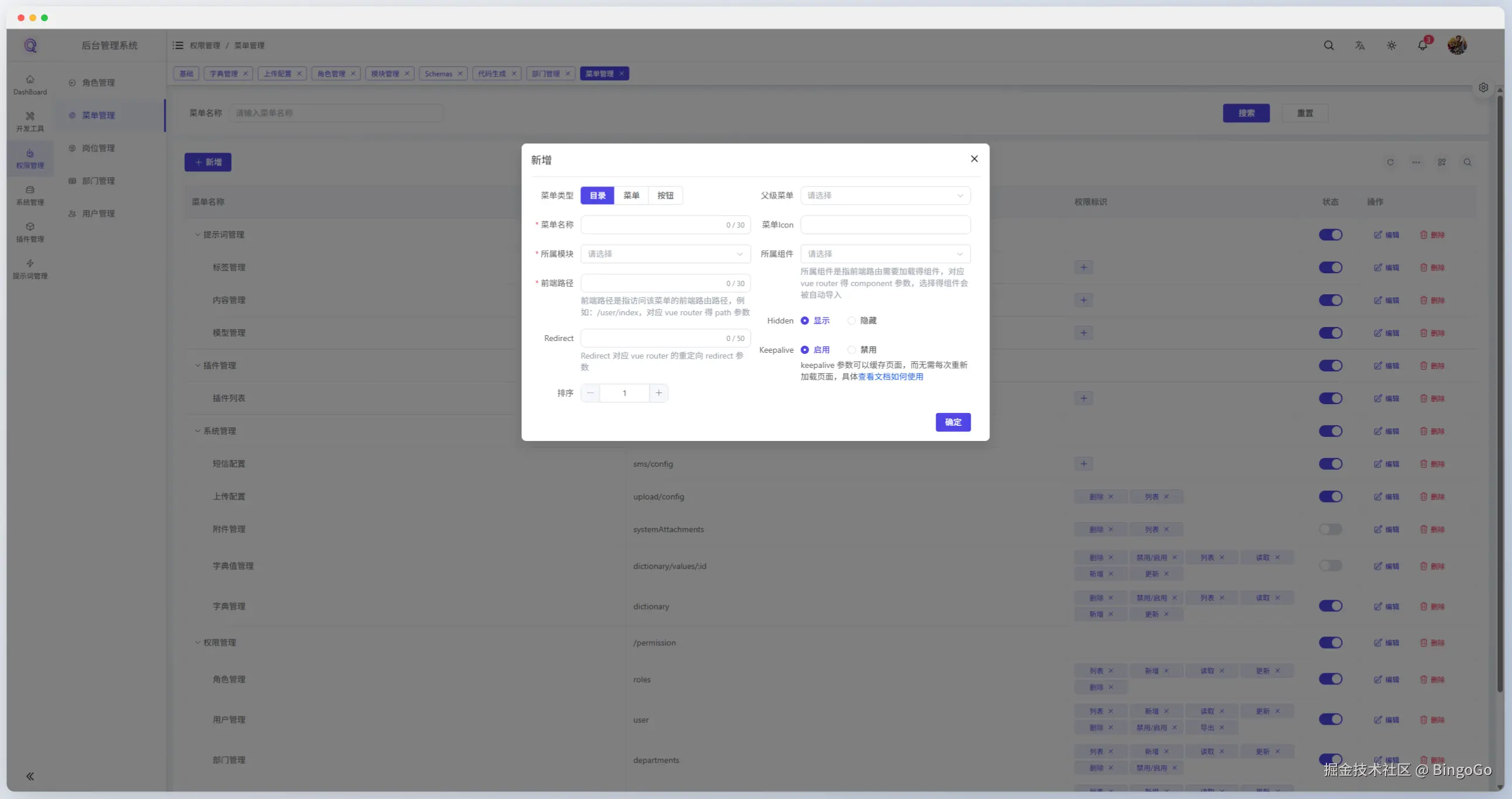The width and height of the screenshot is (1512, 799).
Task: Click the 确定 confirm button
Action: (x=953, y=422)
